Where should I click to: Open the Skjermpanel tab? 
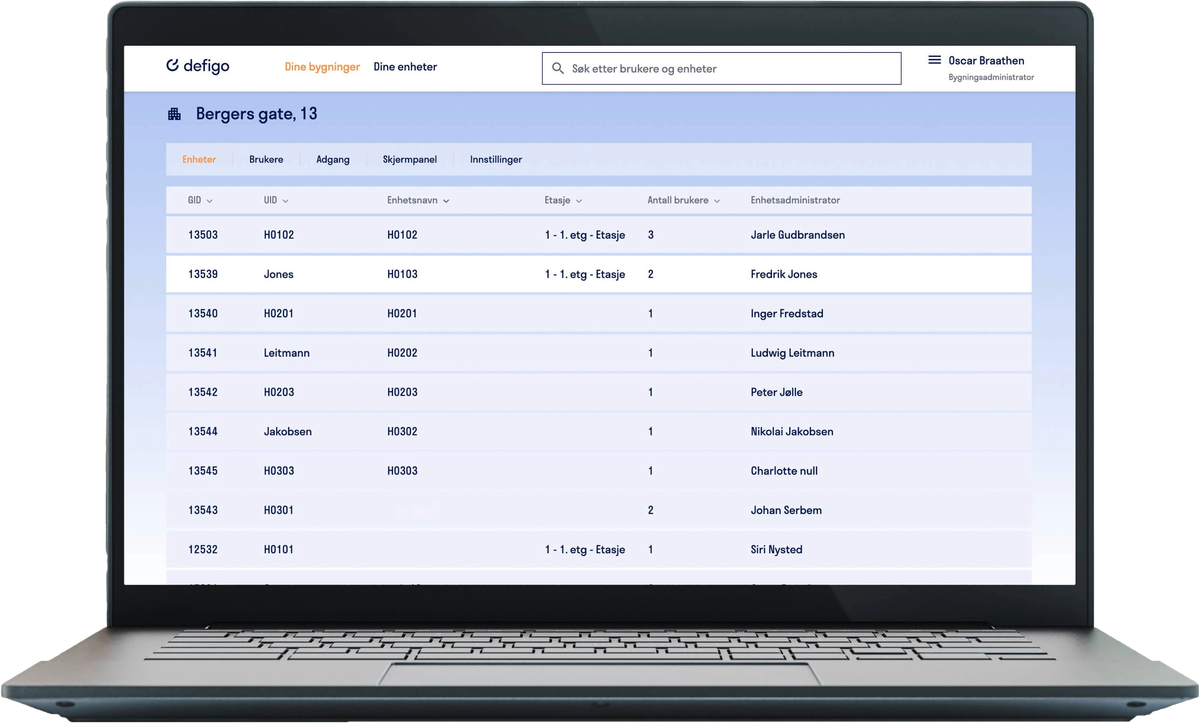pos(410,159)
